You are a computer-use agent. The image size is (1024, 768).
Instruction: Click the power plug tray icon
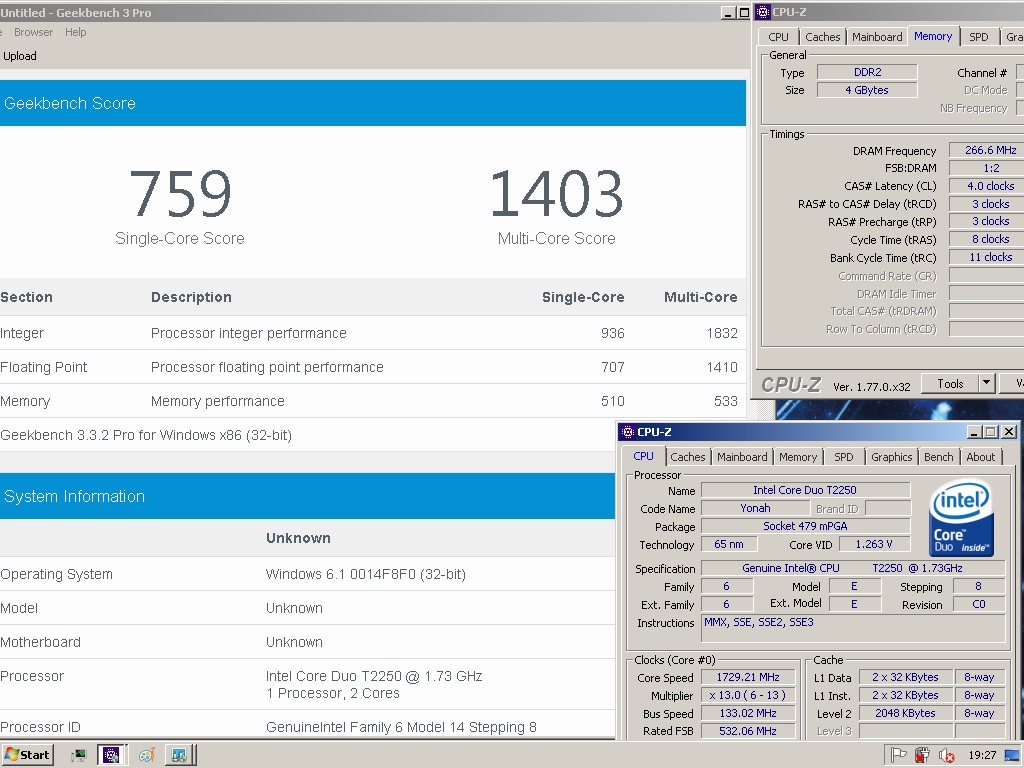921,756
